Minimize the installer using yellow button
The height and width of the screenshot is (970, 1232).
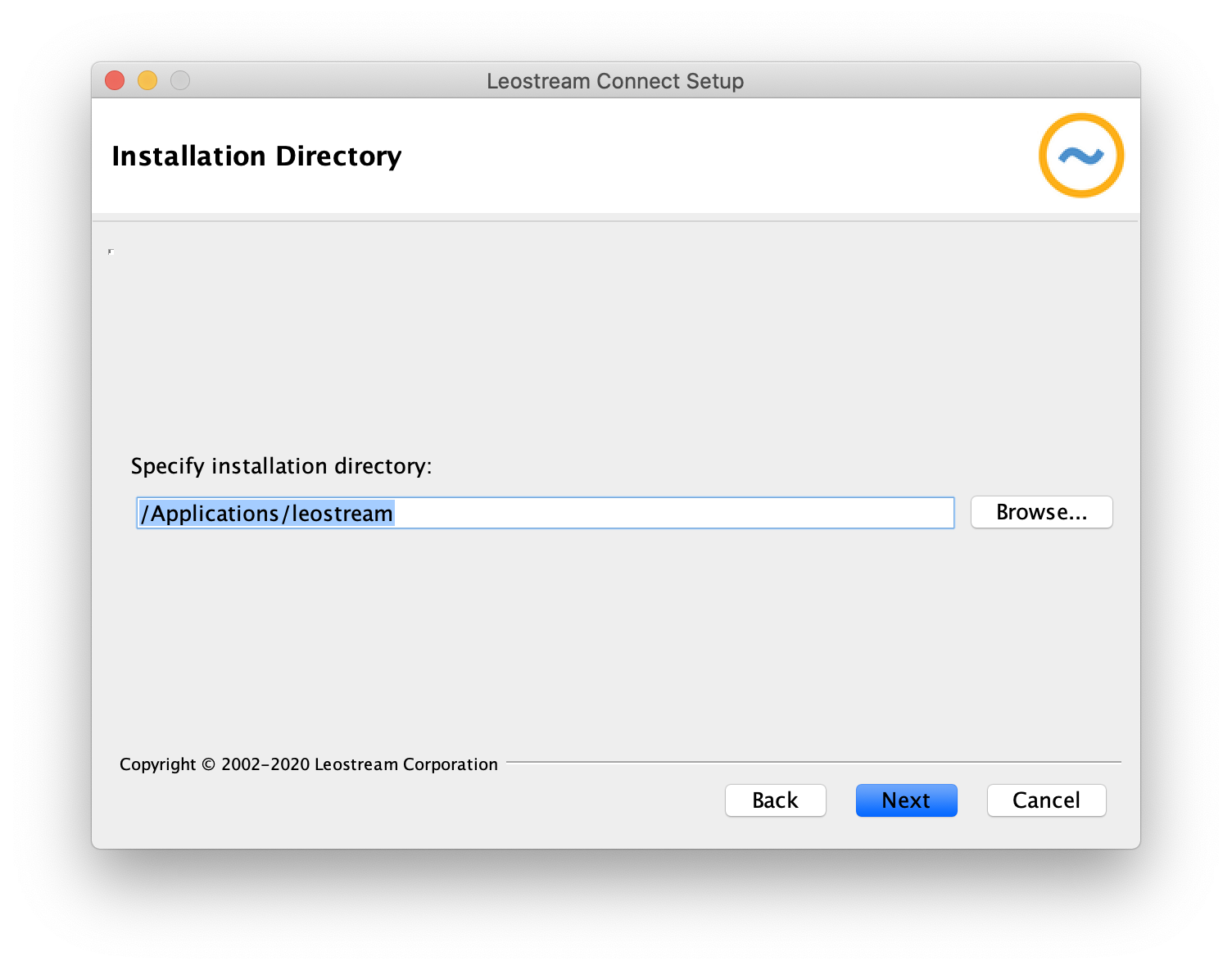pyautogui.click(x=147, y=80)
